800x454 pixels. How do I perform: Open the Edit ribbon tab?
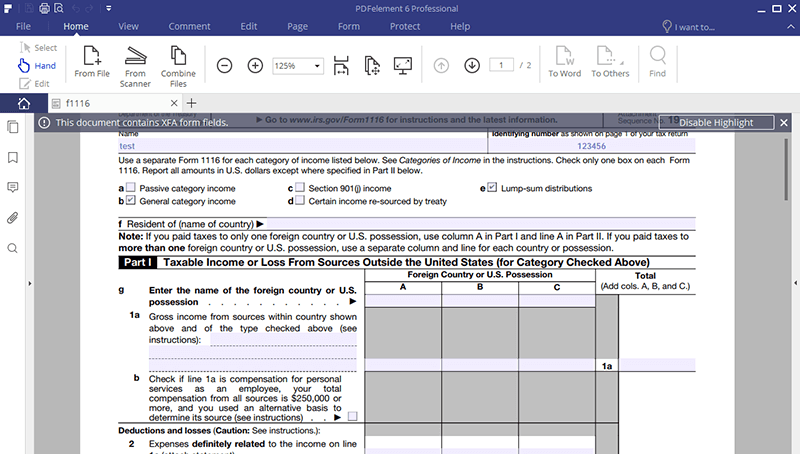point(248,26)
